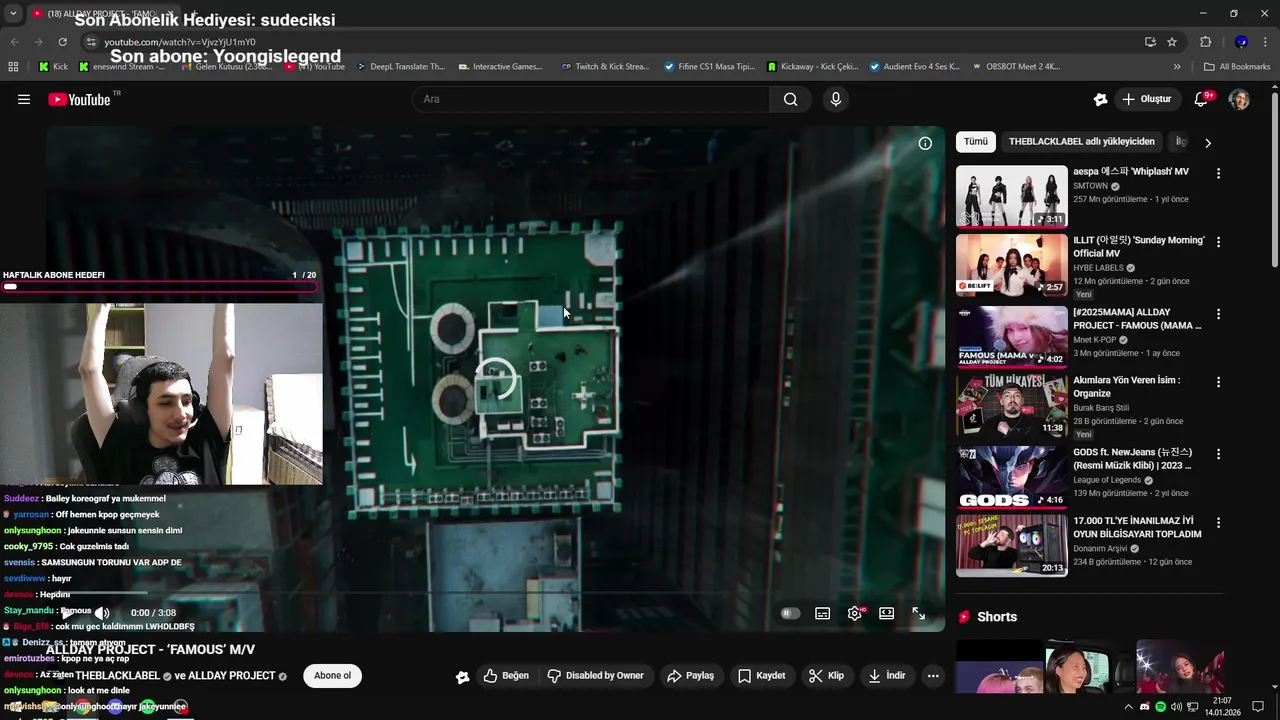The image size is (1280, 720).
Task: Click the search magnifier button
Action: click(791, 99)
